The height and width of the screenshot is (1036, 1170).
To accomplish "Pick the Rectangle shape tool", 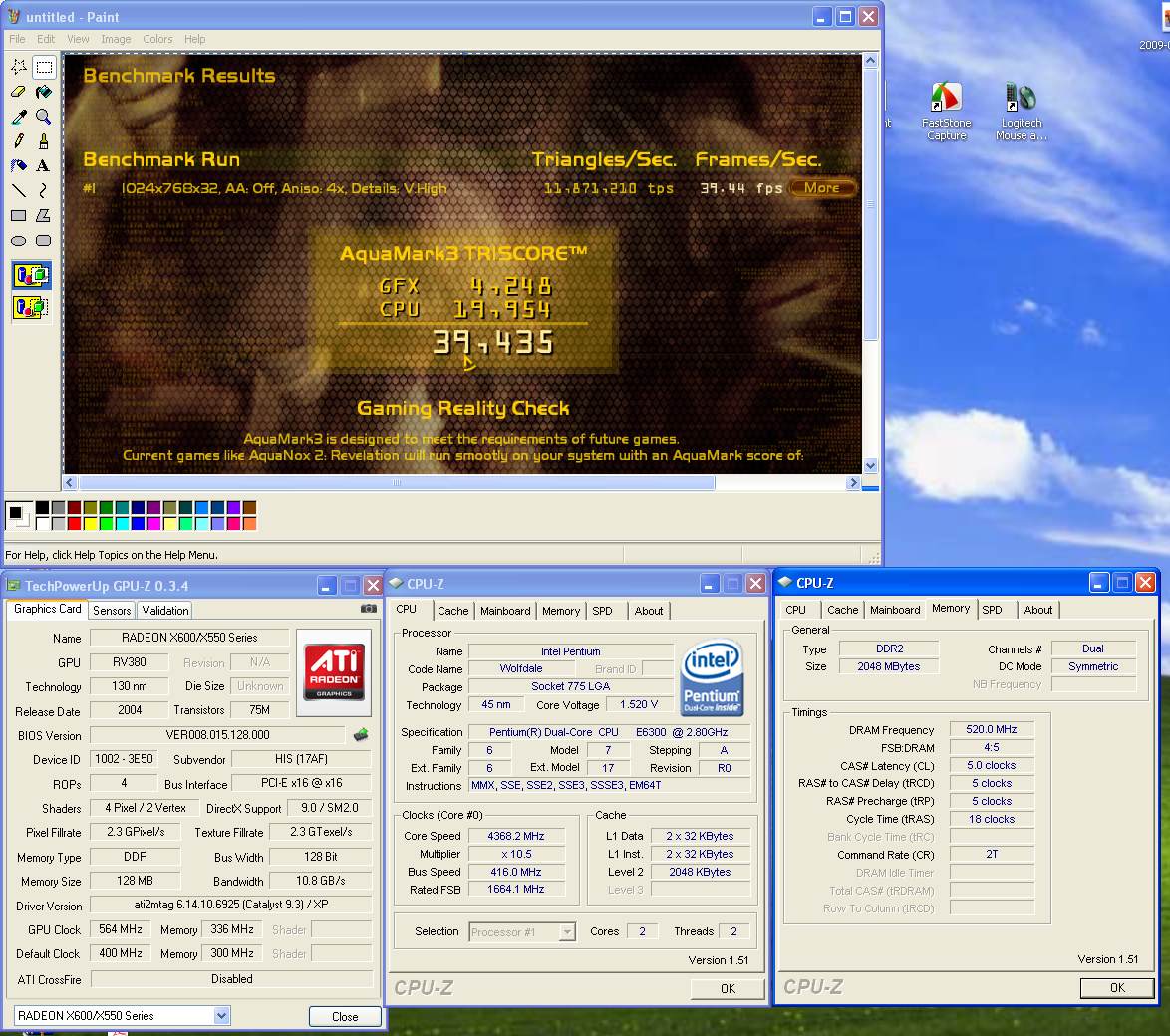I will 19,215.
